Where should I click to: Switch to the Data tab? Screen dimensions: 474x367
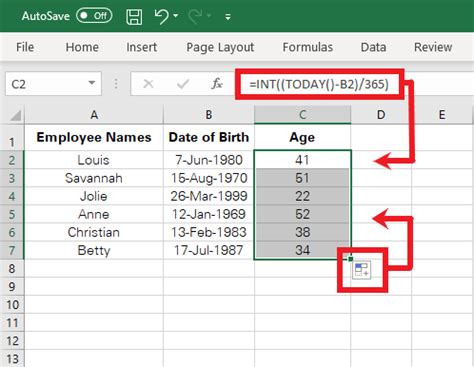coord(373,47)
